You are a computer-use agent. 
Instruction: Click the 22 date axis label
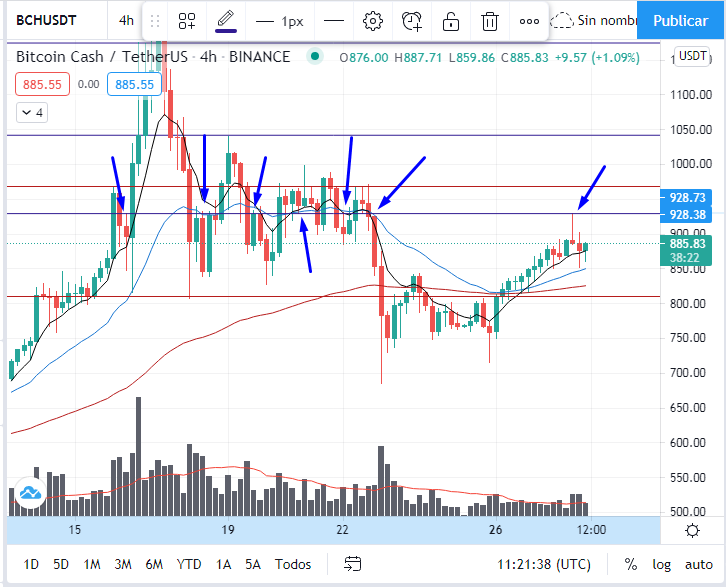coord(342,529)
